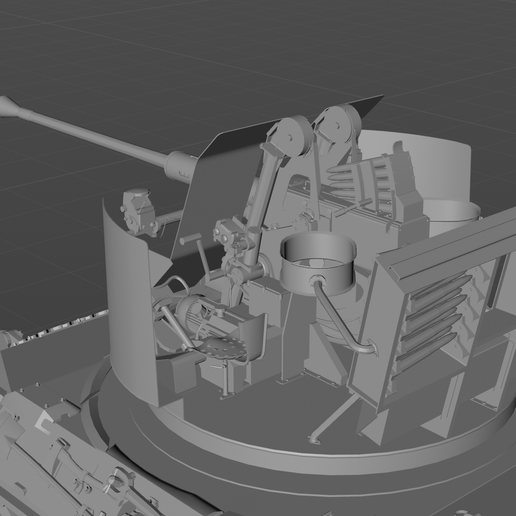Select the left round disc atop the gun mount
Image resolution: width=516 pixels, height=516 pixels.
click(293, 136)
